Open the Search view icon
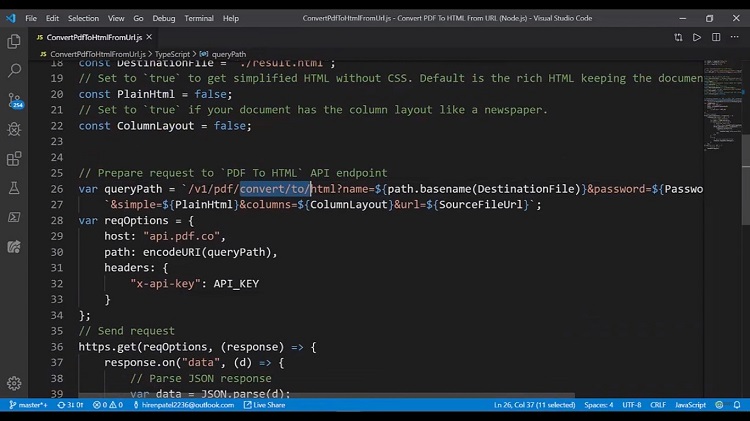 click(x=14, y=71)
